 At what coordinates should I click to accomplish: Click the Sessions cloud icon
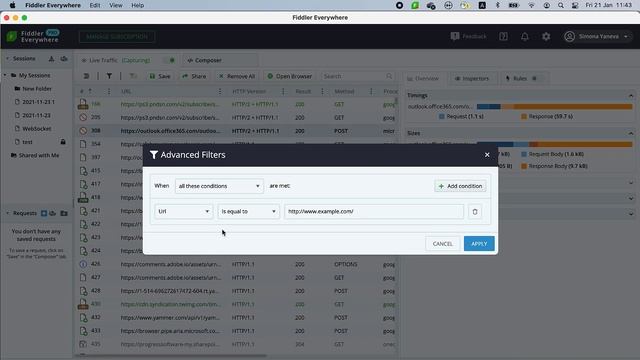64,59
